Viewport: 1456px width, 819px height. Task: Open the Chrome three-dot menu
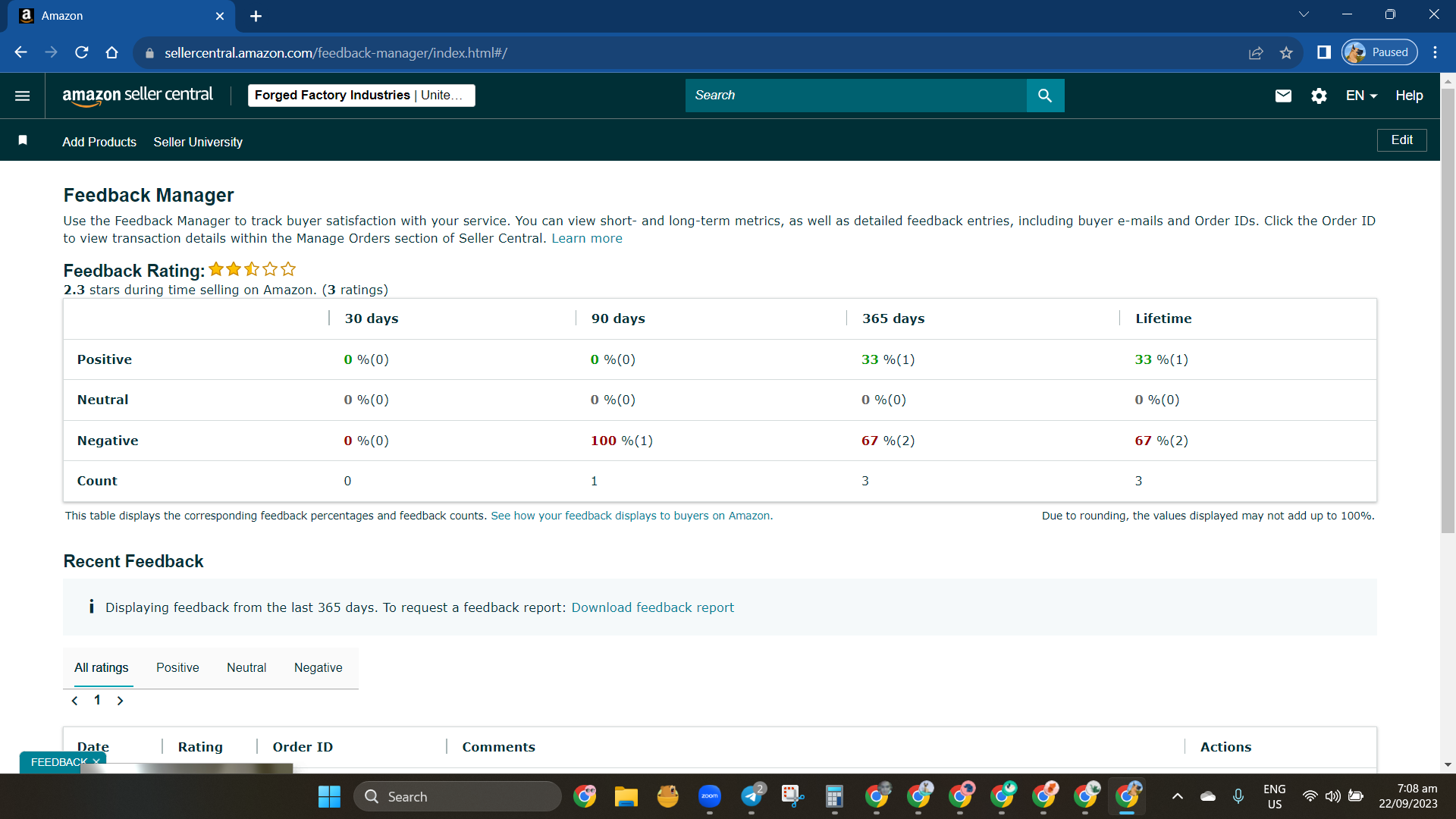(x=1435, y=52)
